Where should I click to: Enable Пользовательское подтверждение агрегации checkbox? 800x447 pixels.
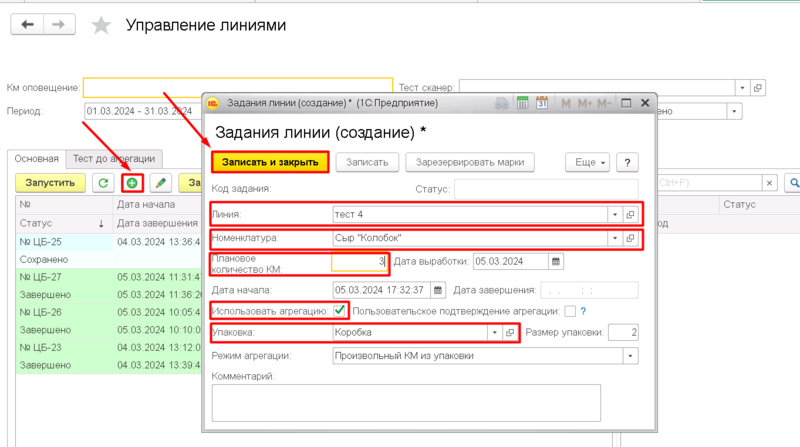click(570, 311)
